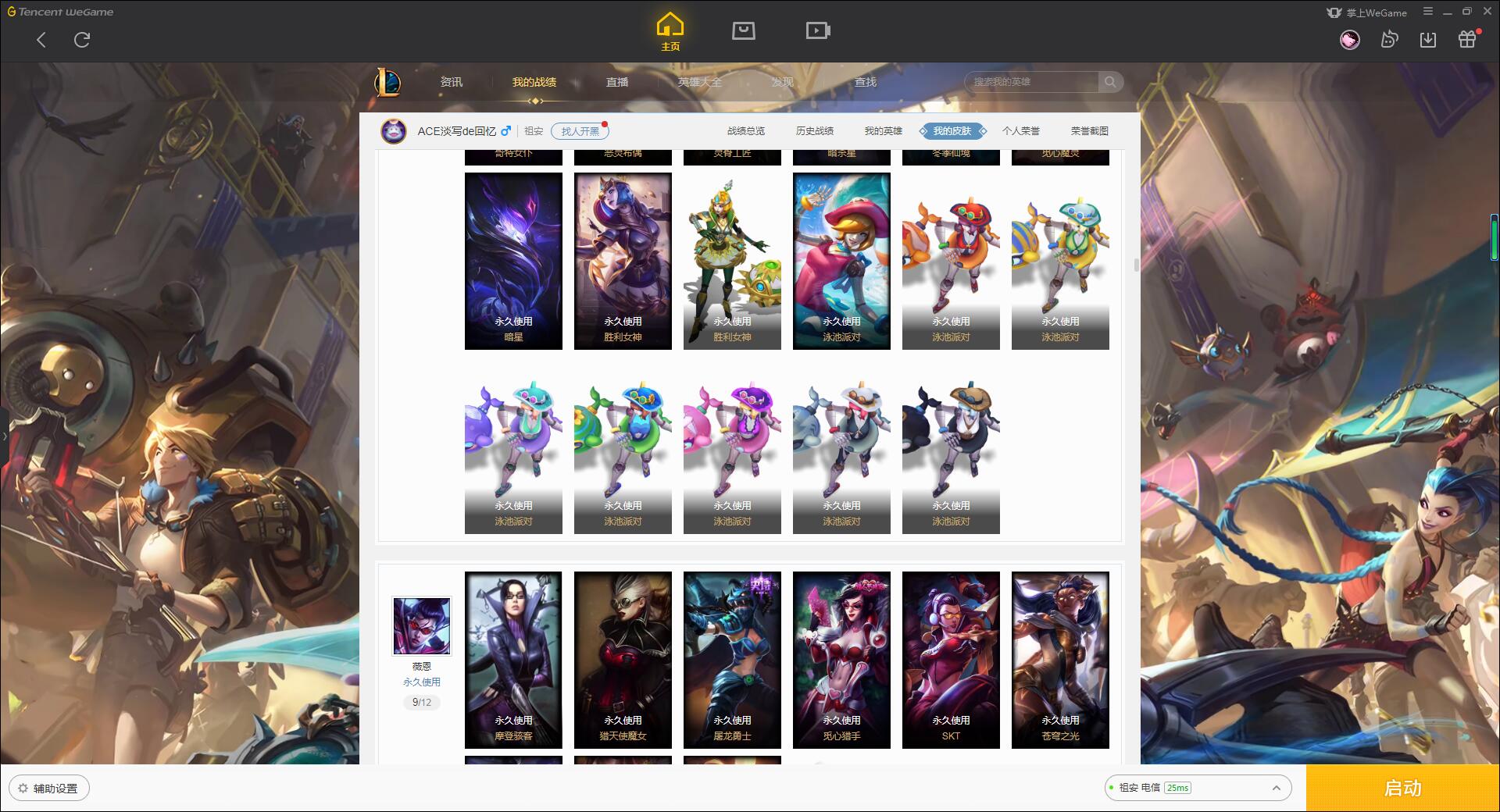Open the 英雄大全 tab

(700, 82)
